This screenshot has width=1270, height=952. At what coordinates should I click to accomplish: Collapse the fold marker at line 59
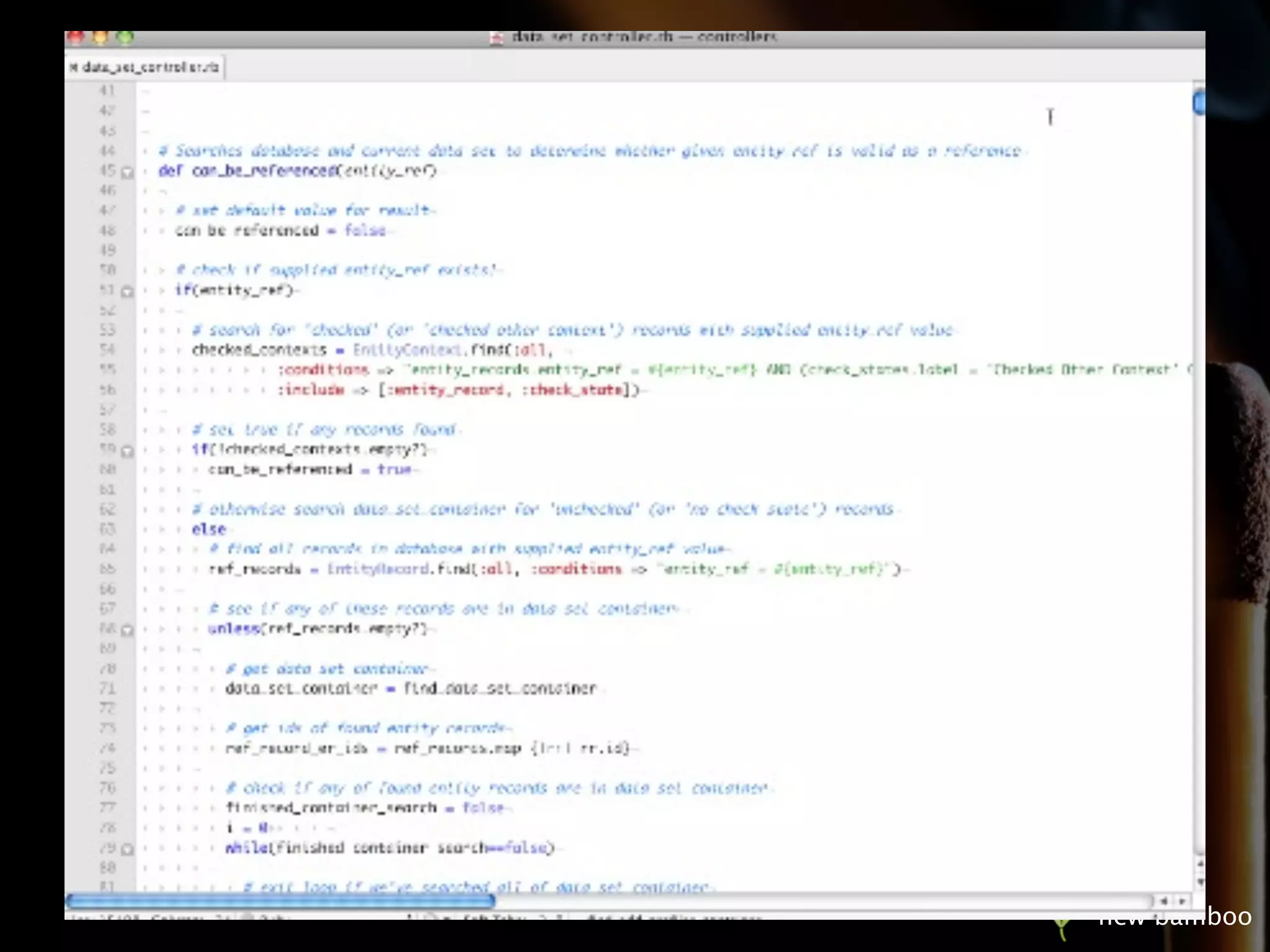(x=127, y=451)
